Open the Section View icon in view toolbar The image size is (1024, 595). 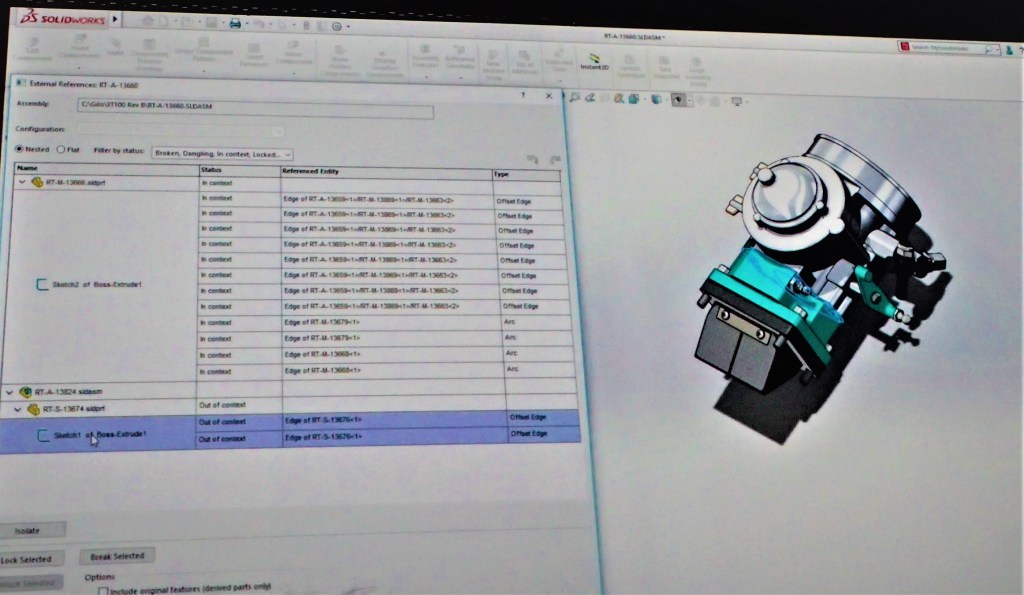[620, 98]
